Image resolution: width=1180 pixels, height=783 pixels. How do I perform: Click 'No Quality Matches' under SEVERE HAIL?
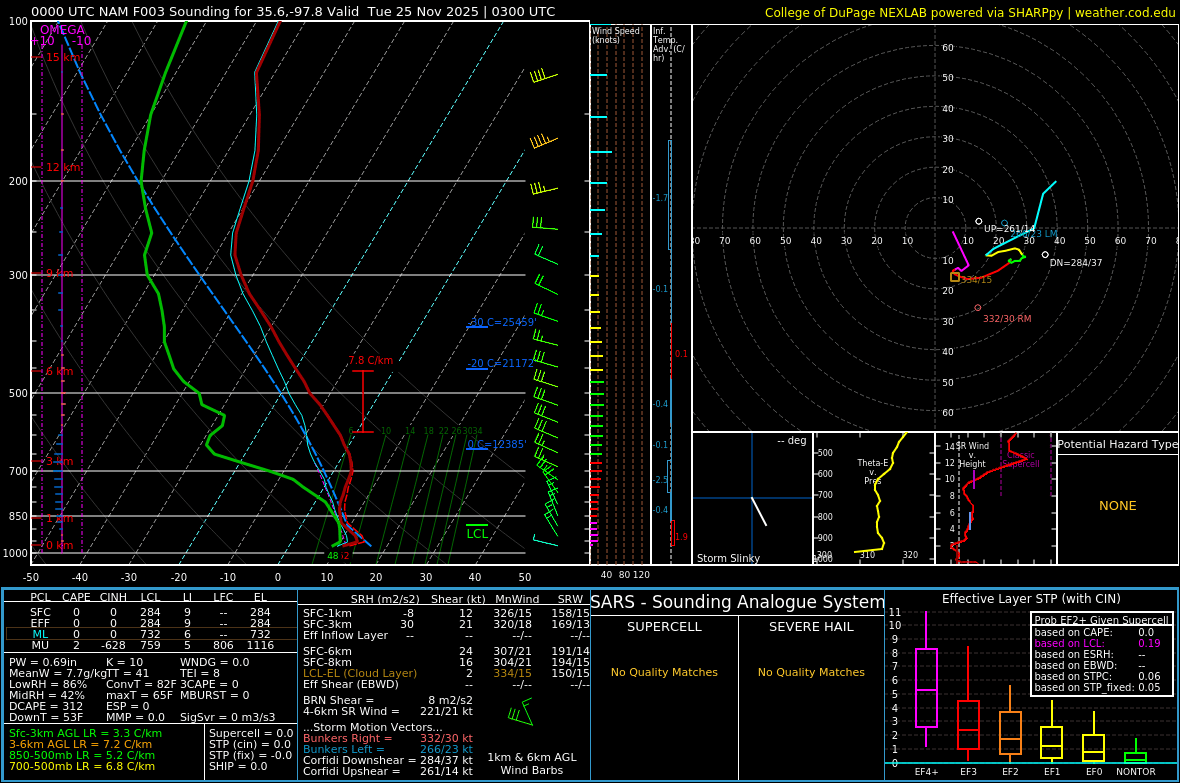(x=811, y=672)
